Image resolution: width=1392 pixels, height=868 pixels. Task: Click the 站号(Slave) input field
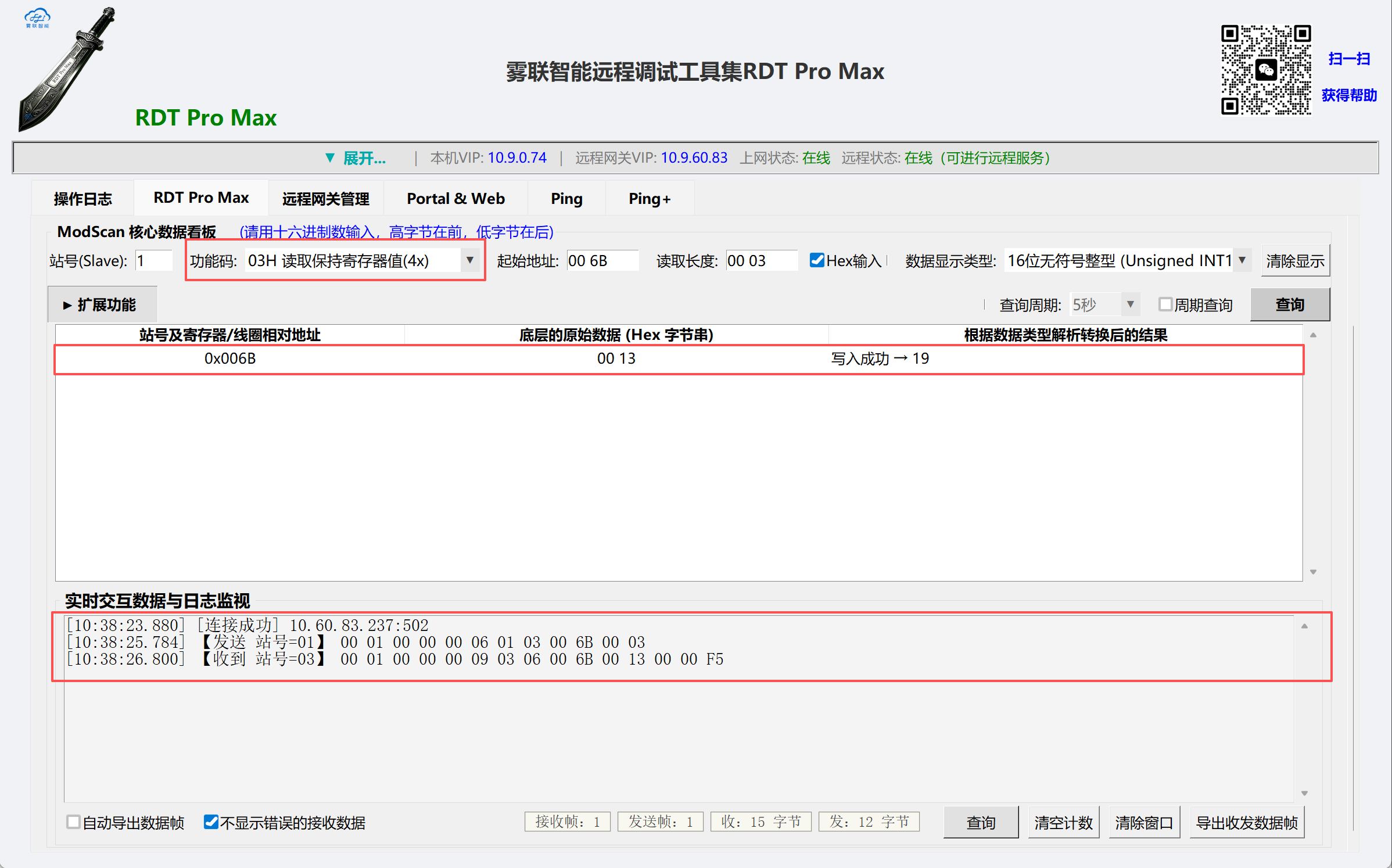154,261
